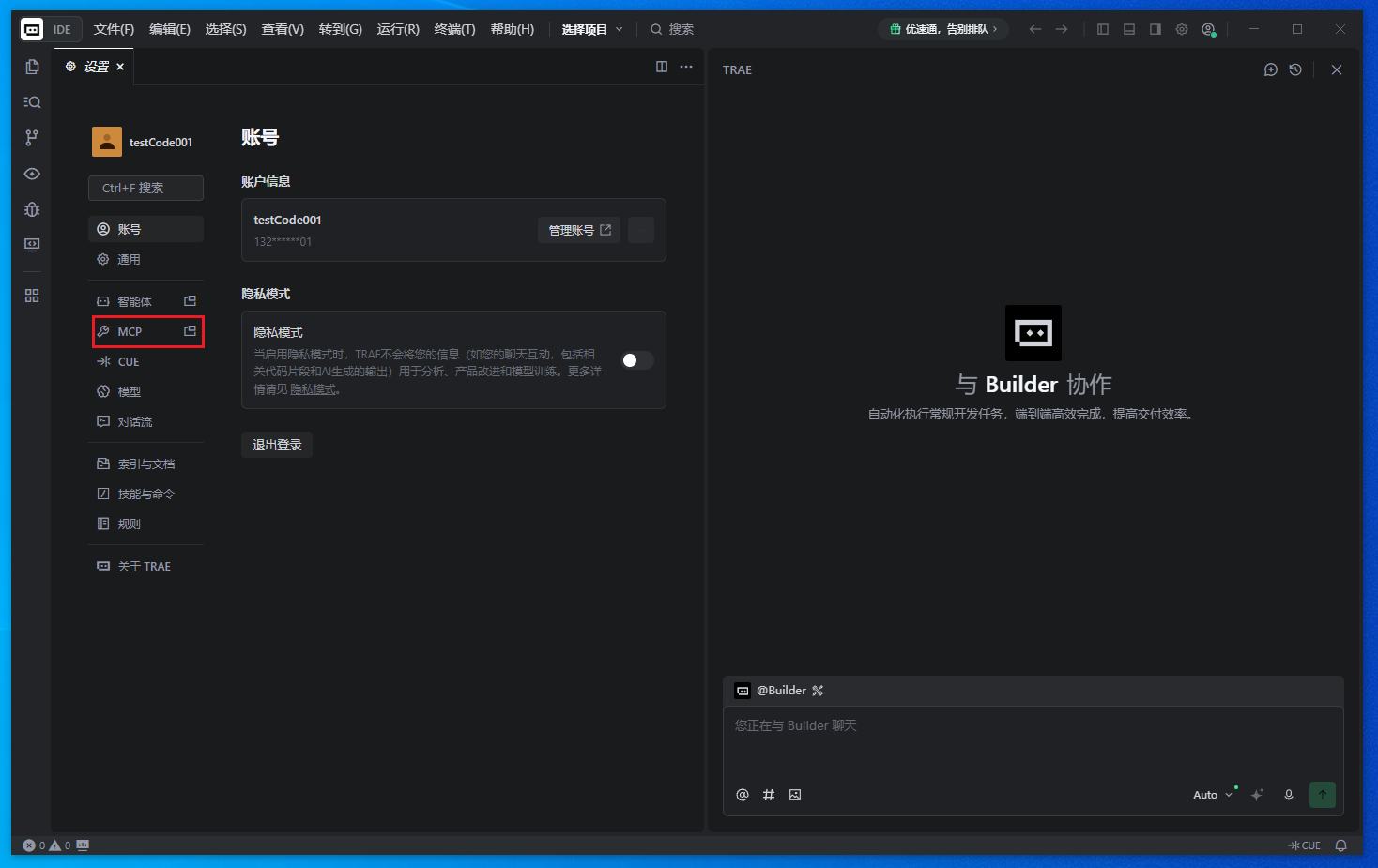Viewport: 1378px width, 868px height.
Task: Close the TRAE chat panel
Action: click(x=1337, y=69)
